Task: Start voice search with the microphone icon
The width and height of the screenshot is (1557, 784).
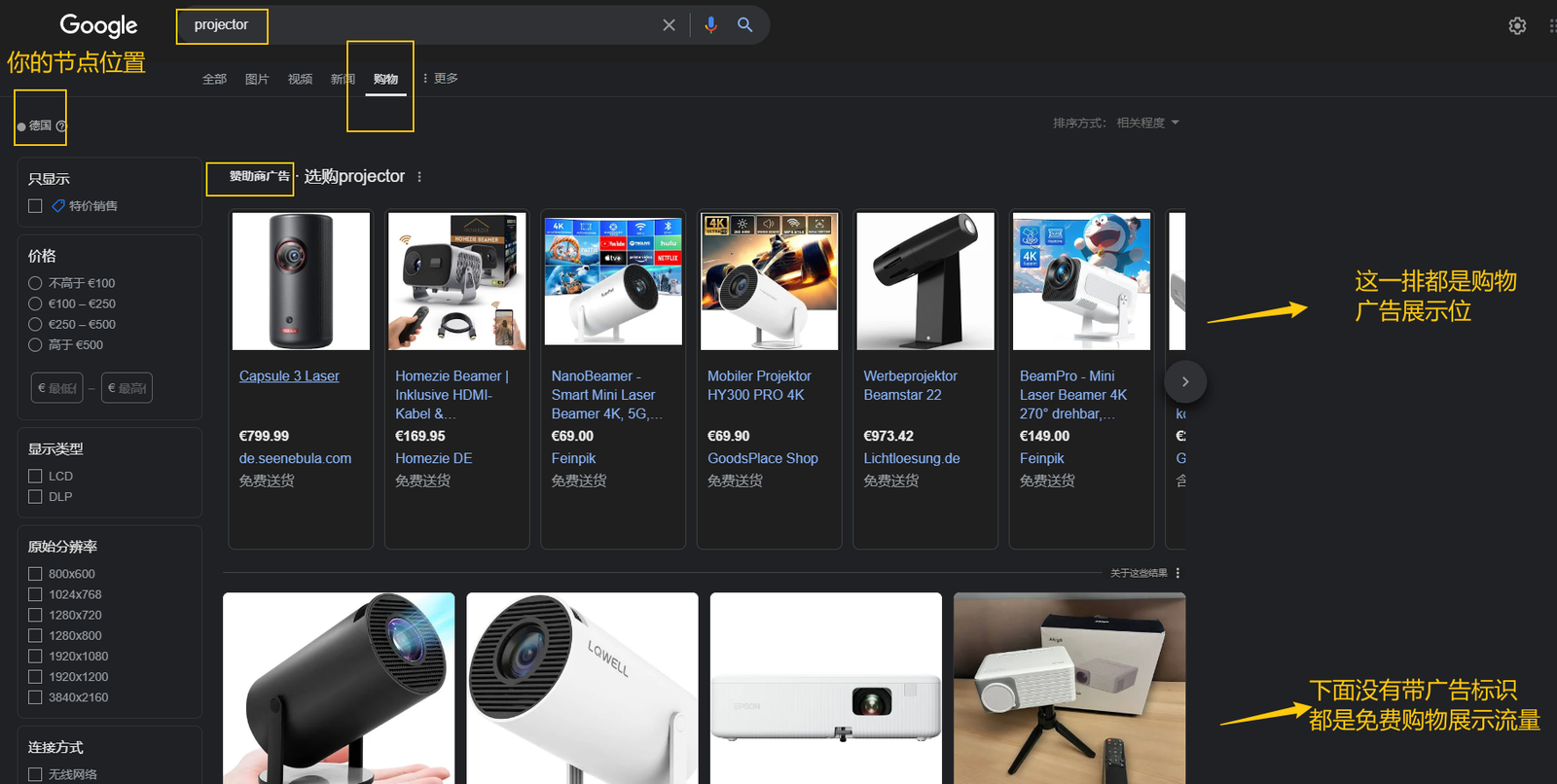Action: pyautogui.click(x=711, y=25)
